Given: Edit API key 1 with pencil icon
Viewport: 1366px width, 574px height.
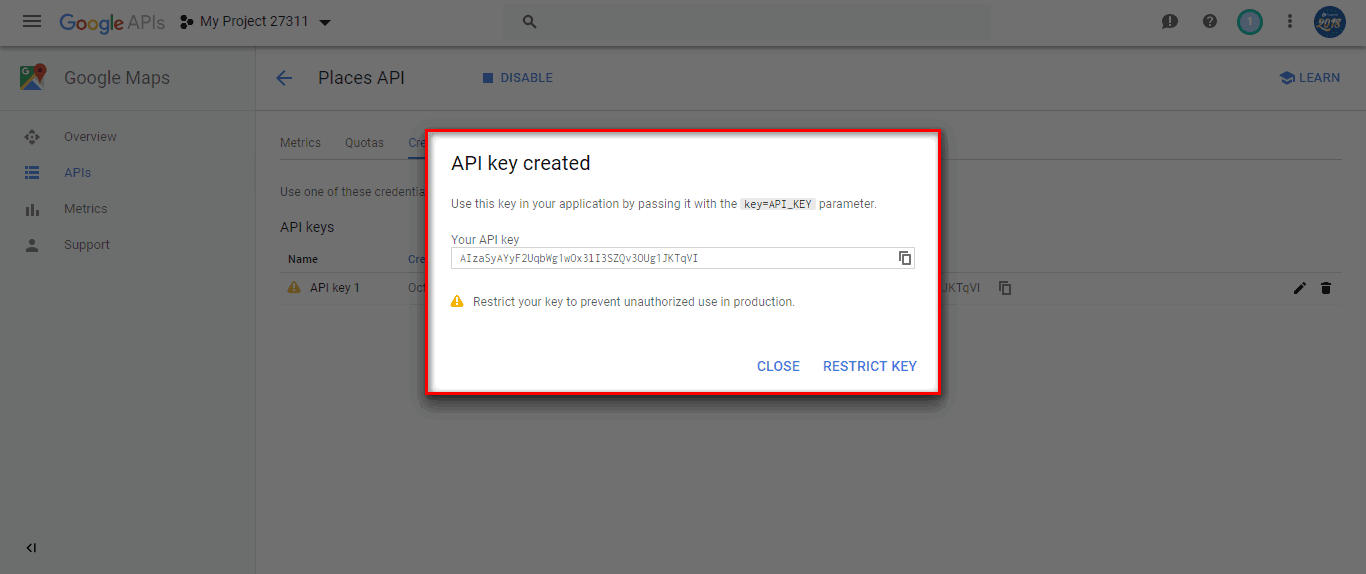Looking at the screenshot, I should (x=1299, y=288).
